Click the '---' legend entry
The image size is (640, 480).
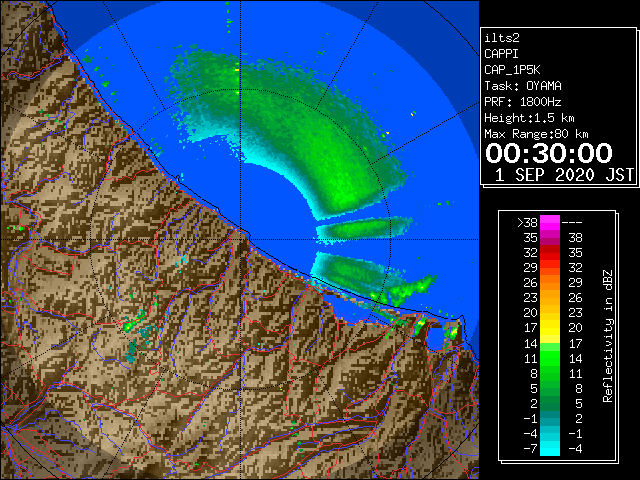[572, 223]
